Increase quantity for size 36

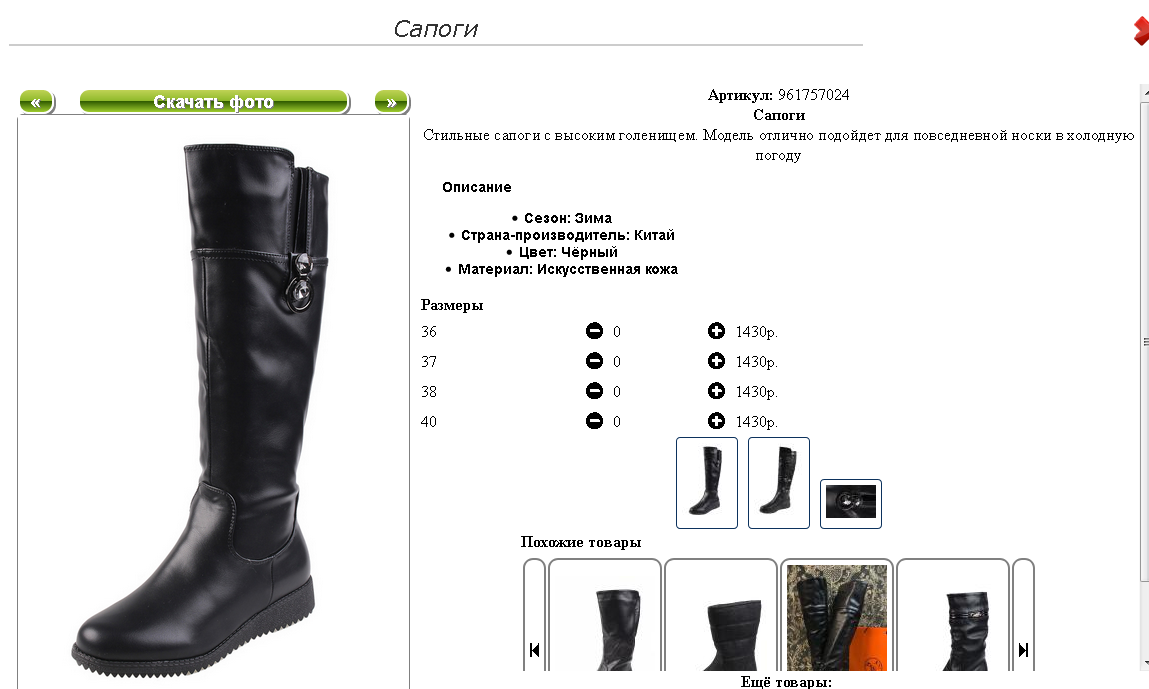coord(716,331)
